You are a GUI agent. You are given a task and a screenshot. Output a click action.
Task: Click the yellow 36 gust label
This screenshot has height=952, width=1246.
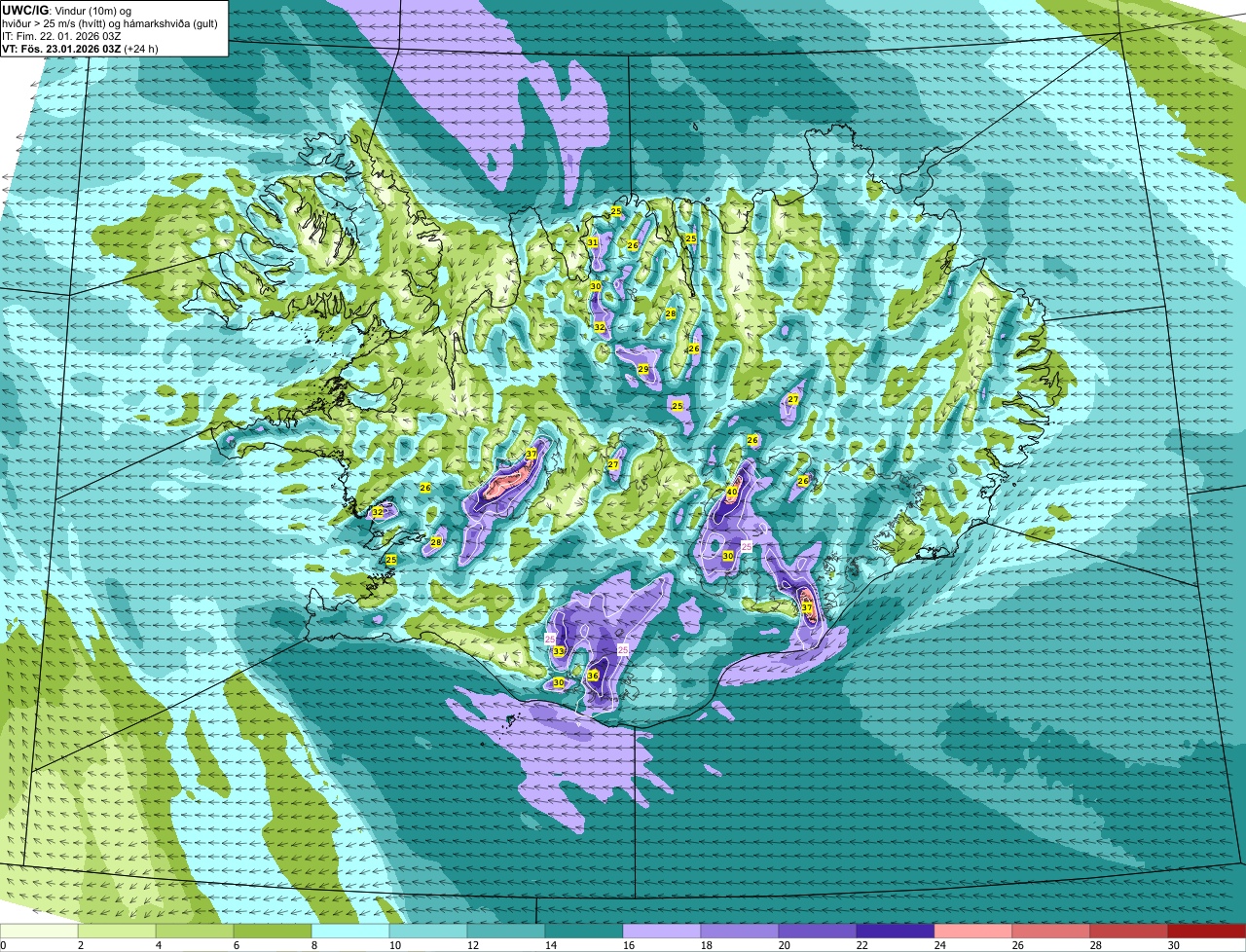(592, 676)
